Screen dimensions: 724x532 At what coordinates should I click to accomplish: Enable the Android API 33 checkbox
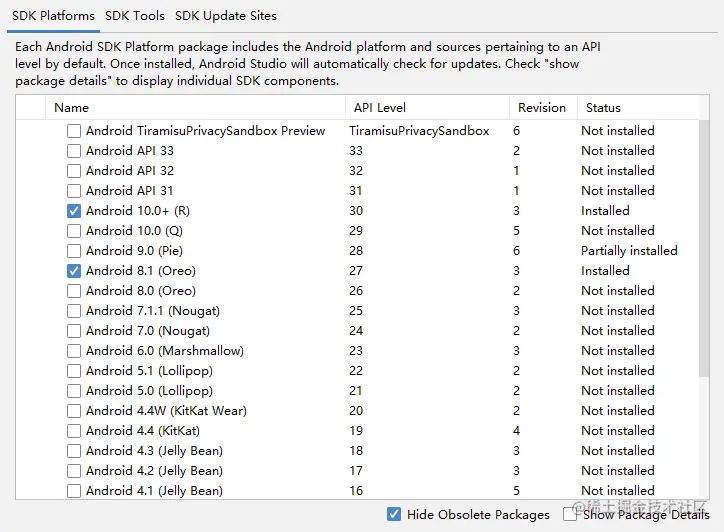(x=74, y=151)
